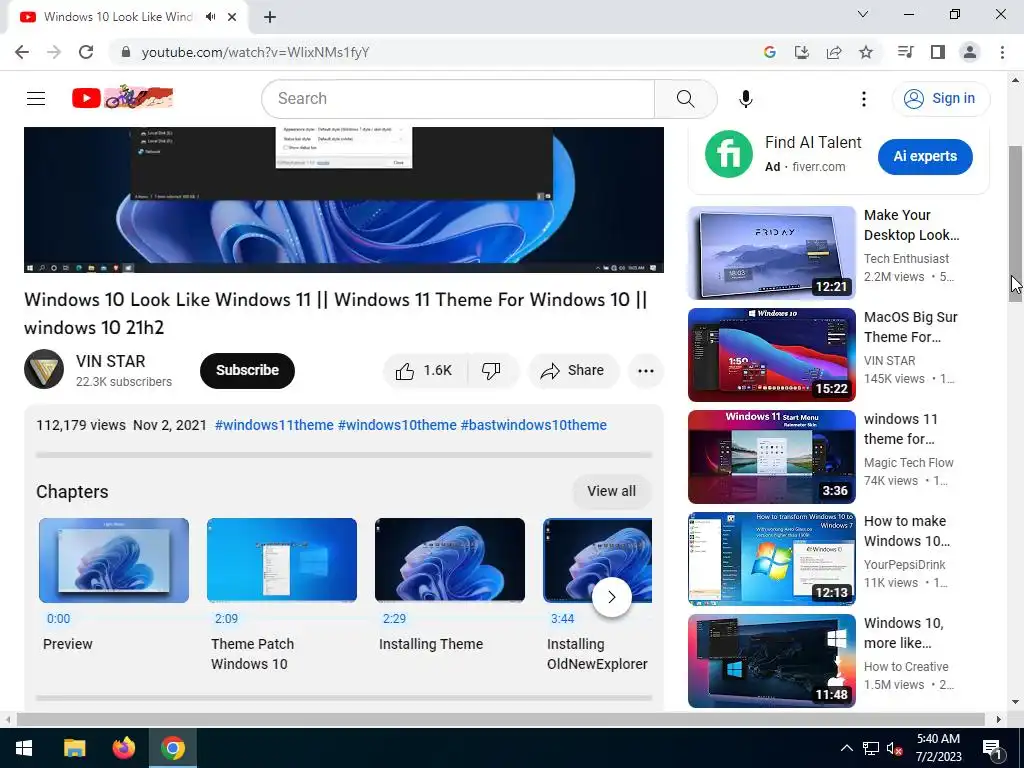The height and width of the screenshot is (768, 1024).
Task: Go to YouTube home via logo
Action: [122, 98]
